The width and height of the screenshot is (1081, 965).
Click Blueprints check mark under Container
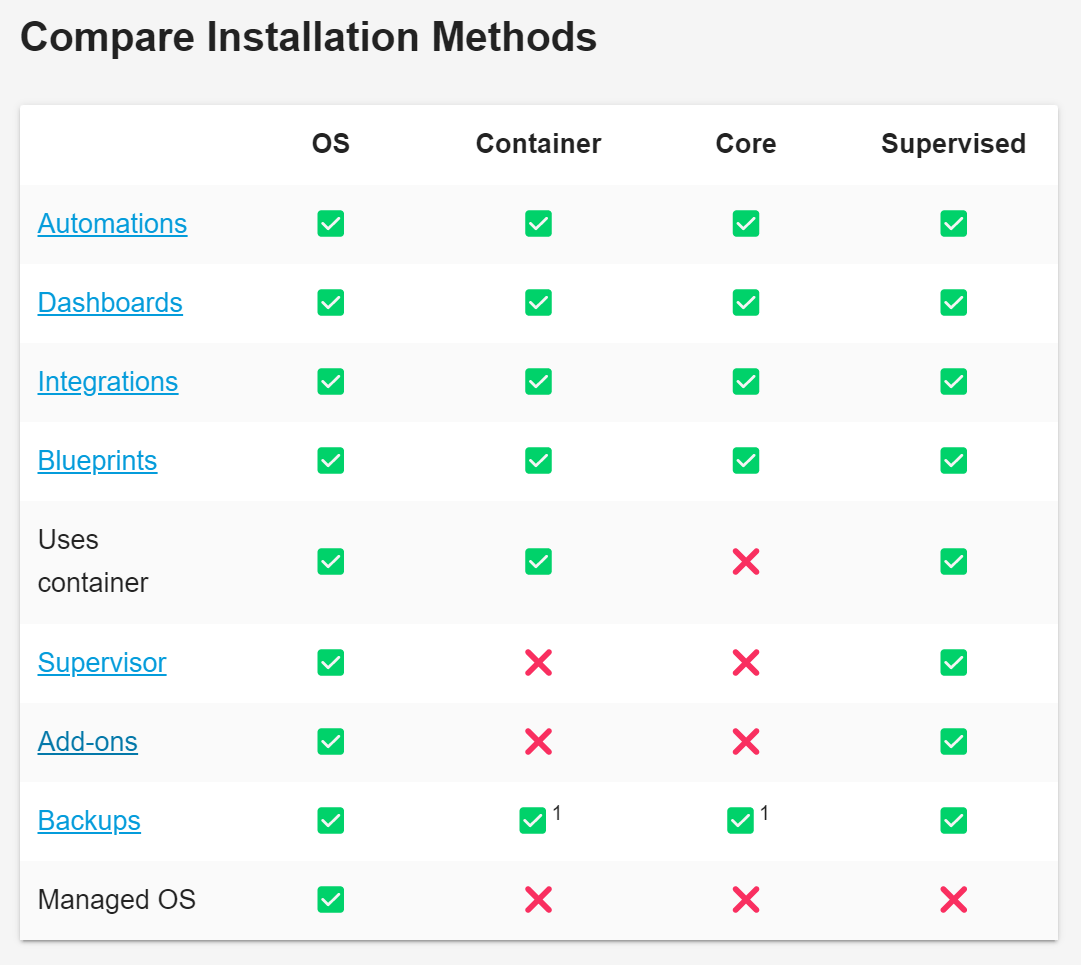click(x=538, y=460)
